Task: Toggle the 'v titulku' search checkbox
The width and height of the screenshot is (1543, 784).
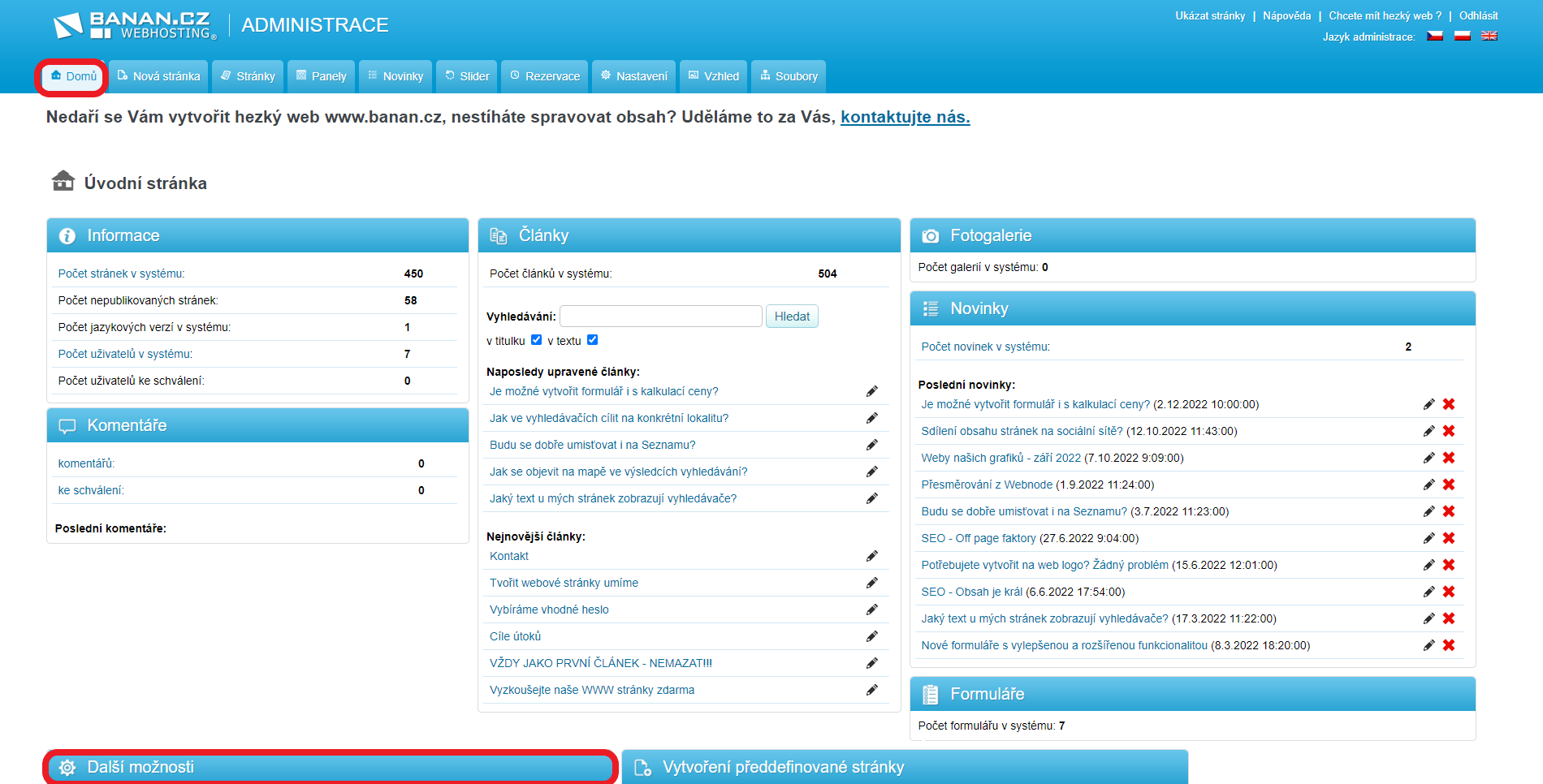Action: (x=536, y=340)
